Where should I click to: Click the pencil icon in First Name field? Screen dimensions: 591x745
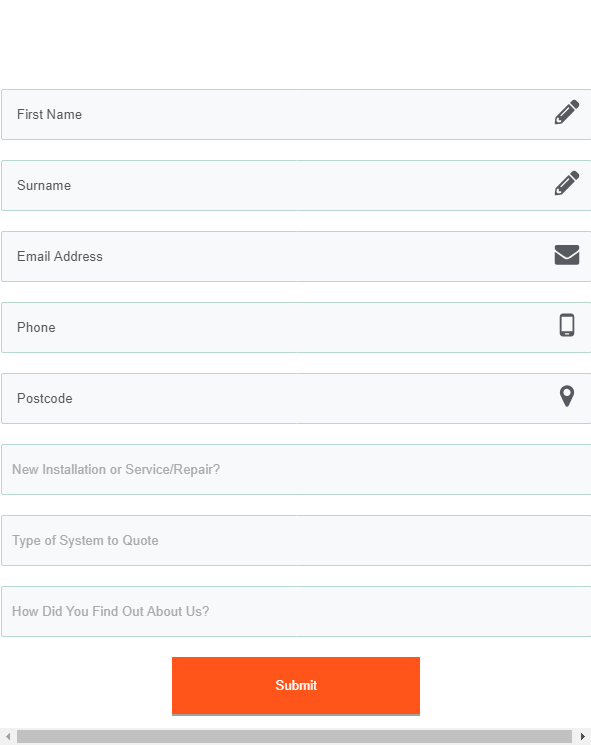(x=567, y=112)
